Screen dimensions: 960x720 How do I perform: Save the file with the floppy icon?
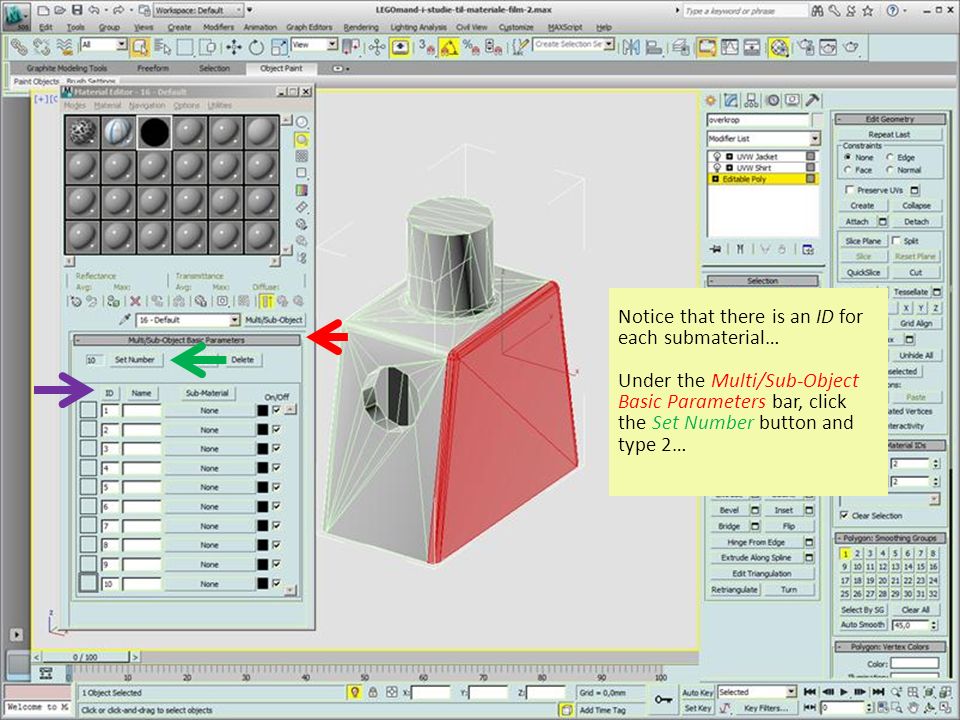point(77,10)
